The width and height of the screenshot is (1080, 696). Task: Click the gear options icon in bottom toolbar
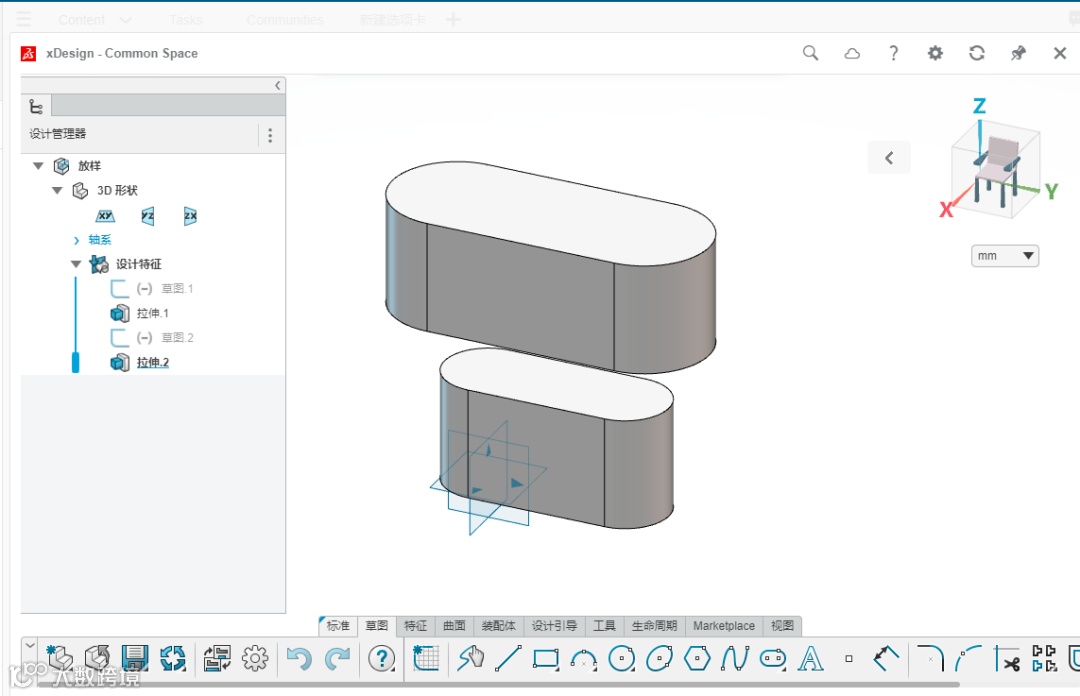[255, 658]
